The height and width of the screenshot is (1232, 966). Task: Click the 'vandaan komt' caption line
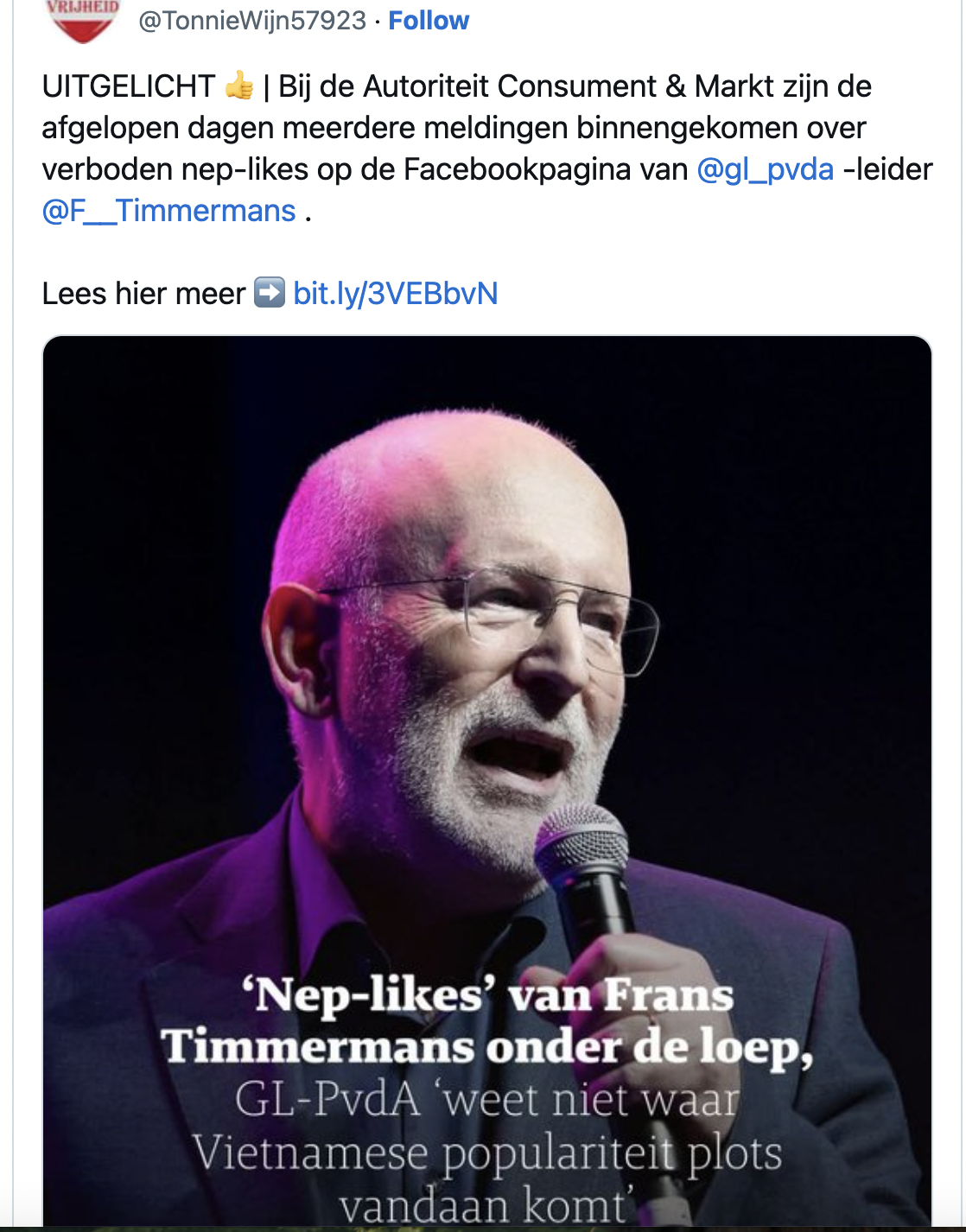(x=482, y=1205)
